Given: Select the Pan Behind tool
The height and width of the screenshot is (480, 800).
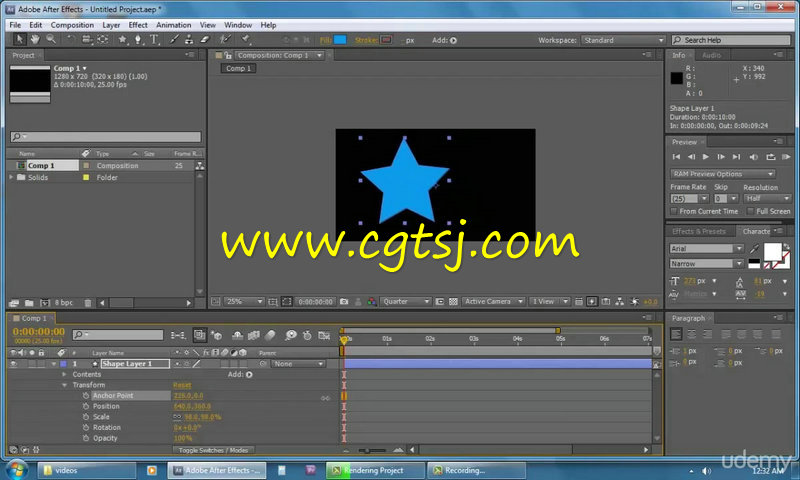Looking at the screenshot, I should (x=103, y=39).
